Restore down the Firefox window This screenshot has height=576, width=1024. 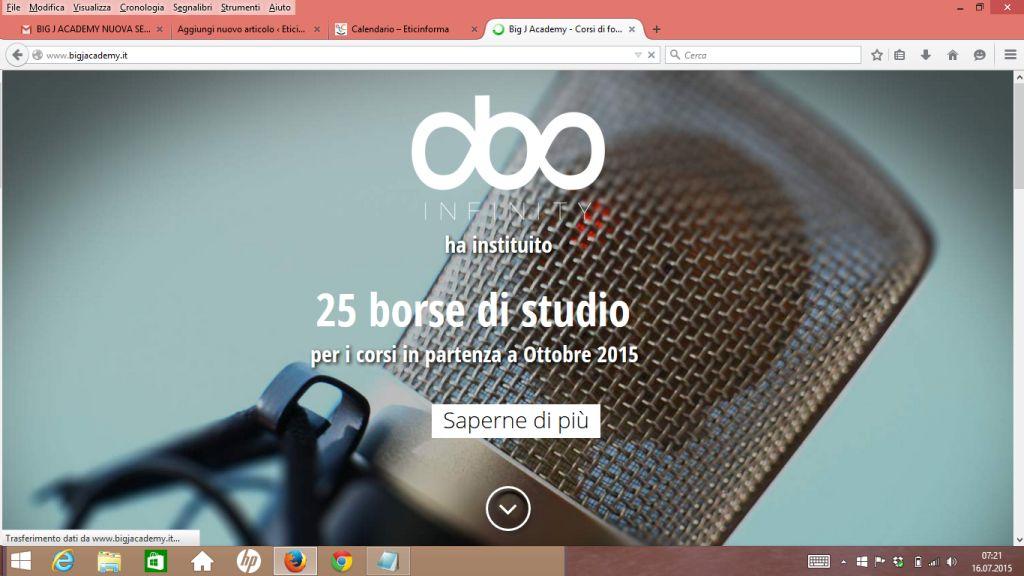[980, 8]
